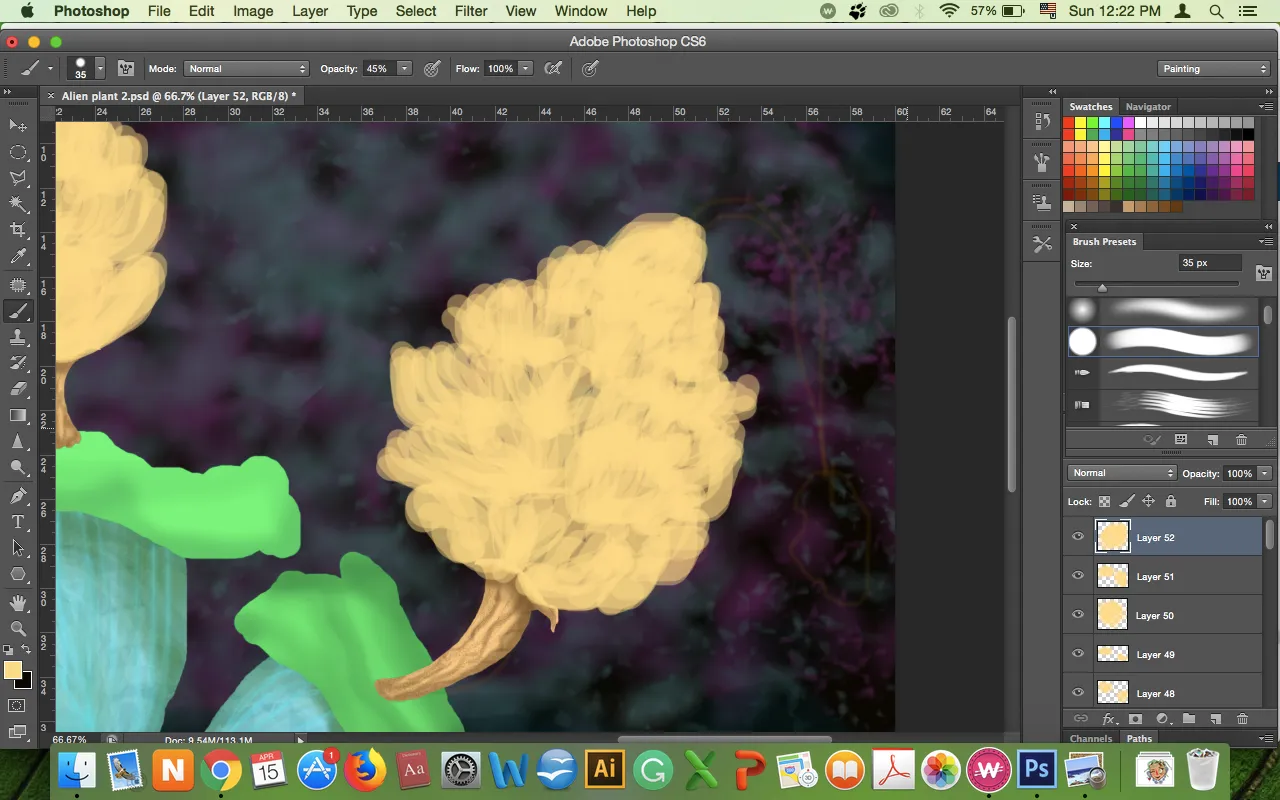Open the Select menu

(x=415, y=11)
